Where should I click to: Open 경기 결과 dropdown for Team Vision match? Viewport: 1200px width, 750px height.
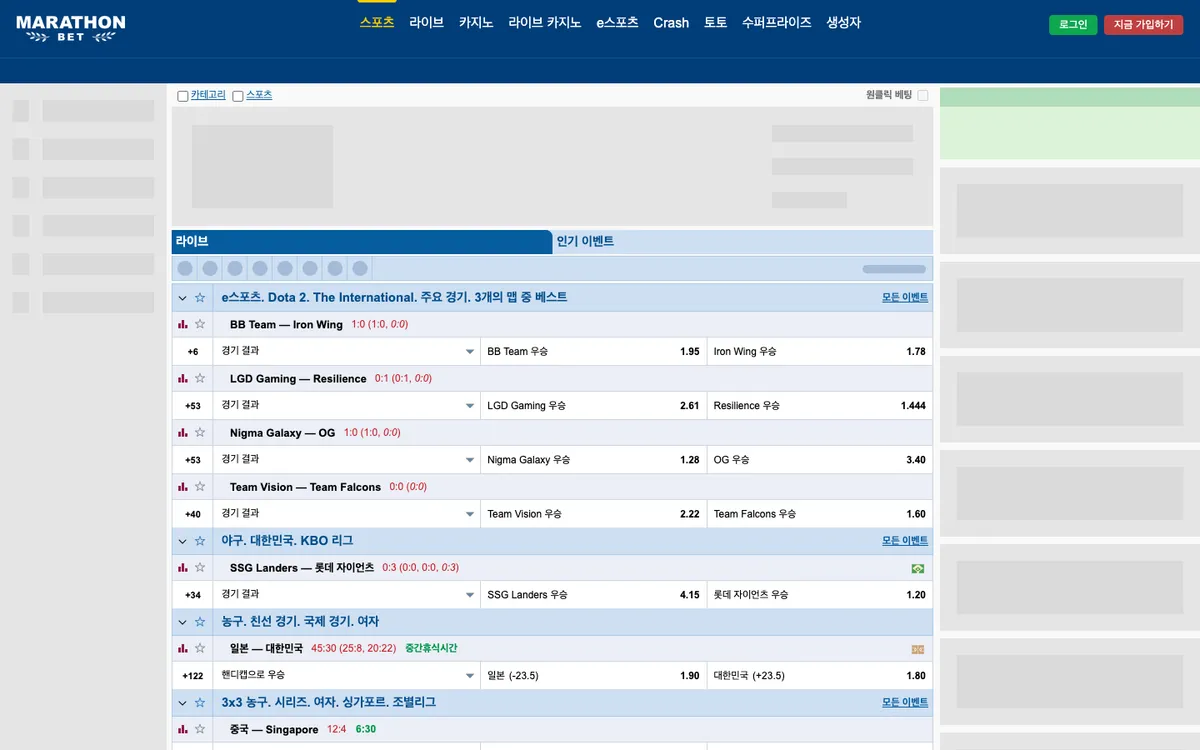(x=347, y=513)
